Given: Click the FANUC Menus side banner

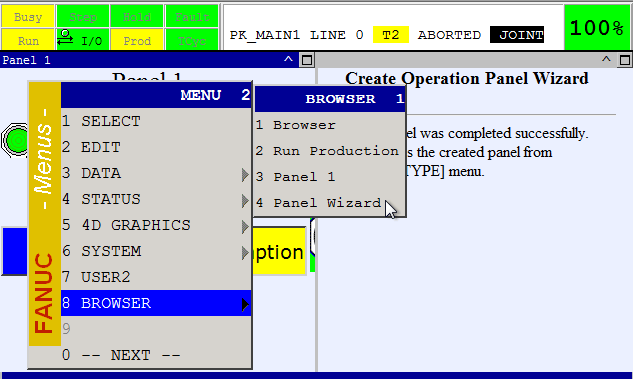Looking at the screenshot, I should coord(45,214).
